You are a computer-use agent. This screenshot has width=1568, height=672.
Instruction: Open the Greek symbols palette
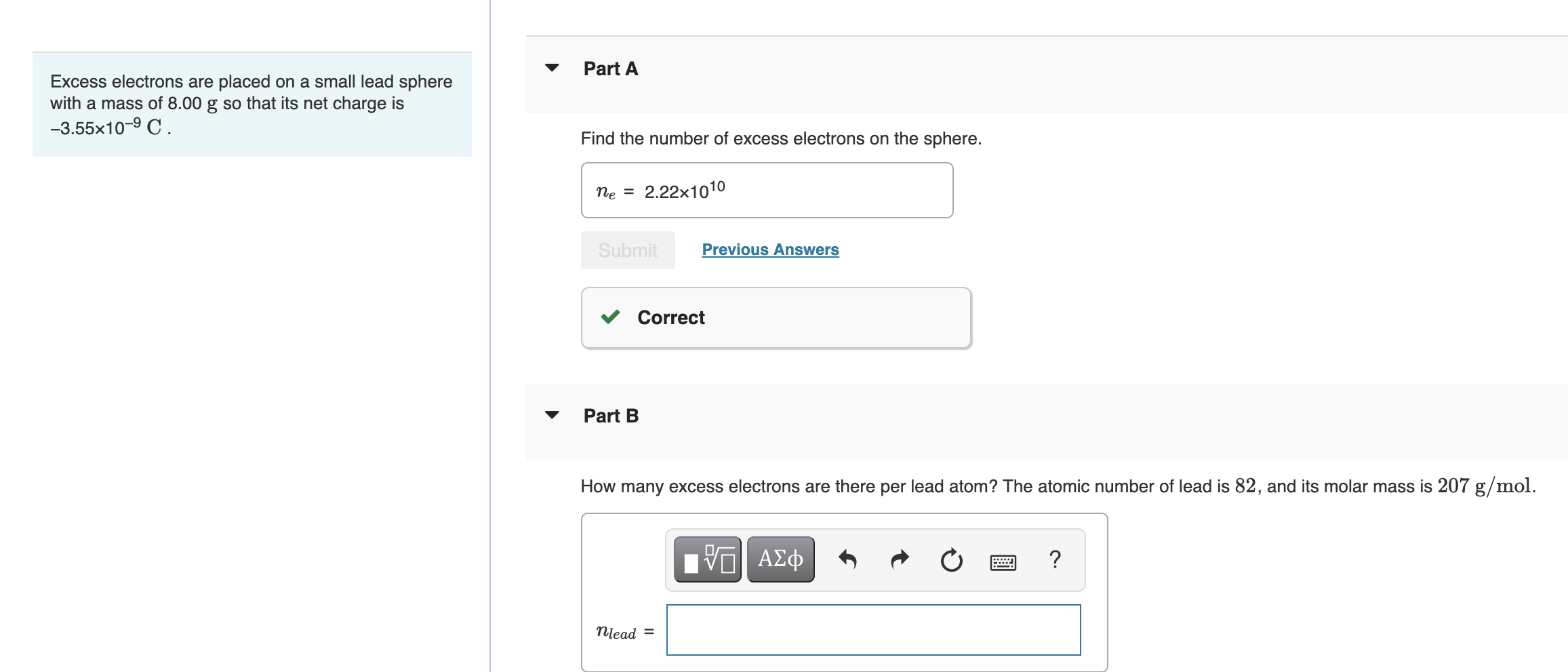pos(780,560)
